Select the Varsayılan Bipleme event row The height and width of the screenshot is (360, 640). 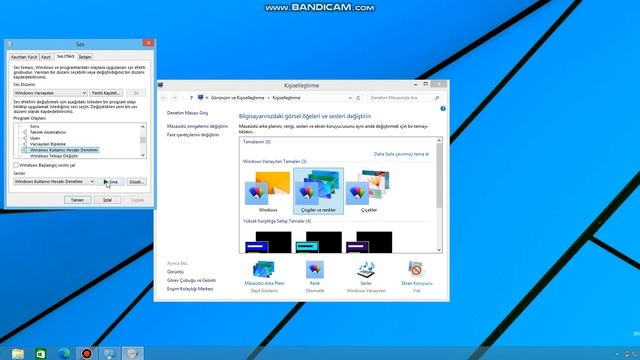pos(48,144)
